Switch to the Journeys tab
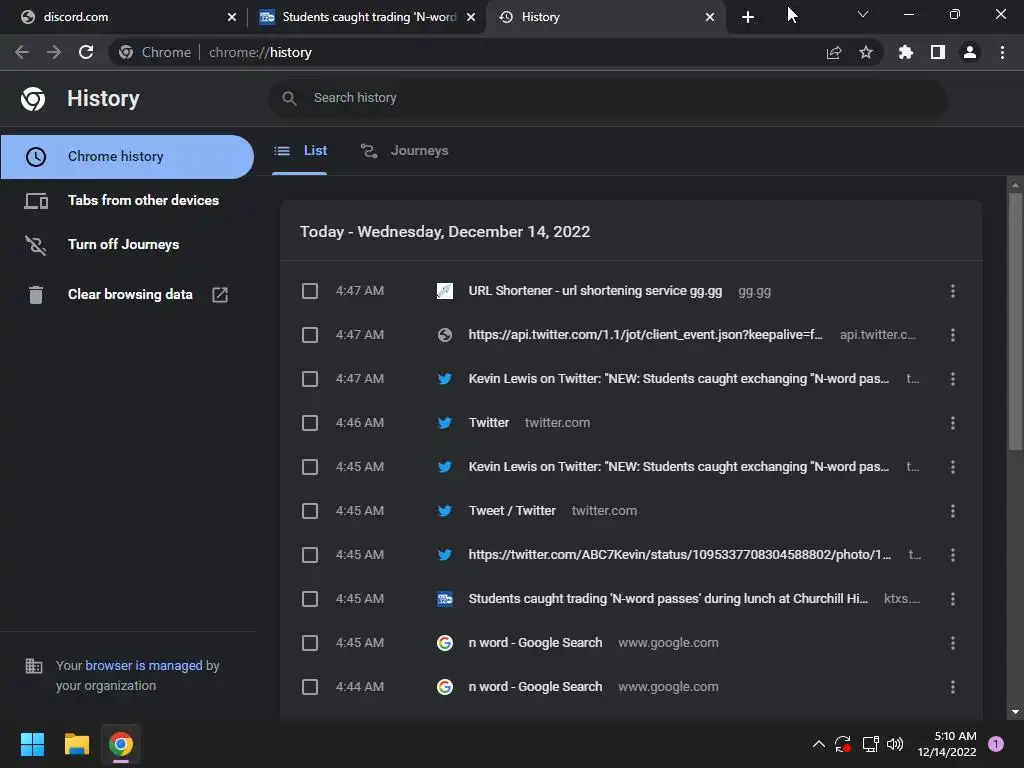Image resolution: width=1024 pixels, height=768 pixels. click(x=405, y=151)
